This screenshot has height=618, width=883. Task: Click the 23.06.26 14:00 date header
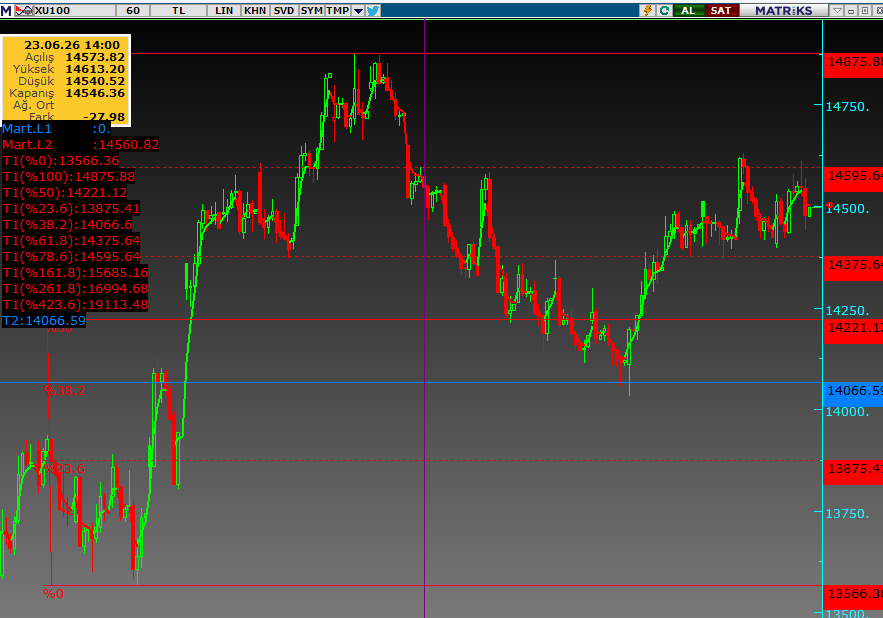point(72,45)
